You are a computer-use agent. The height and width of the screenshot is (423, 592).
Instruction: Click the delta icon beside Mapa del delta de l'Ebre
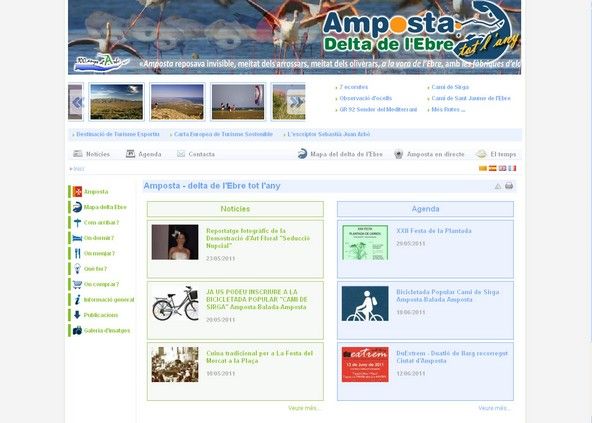pos(302,154)
